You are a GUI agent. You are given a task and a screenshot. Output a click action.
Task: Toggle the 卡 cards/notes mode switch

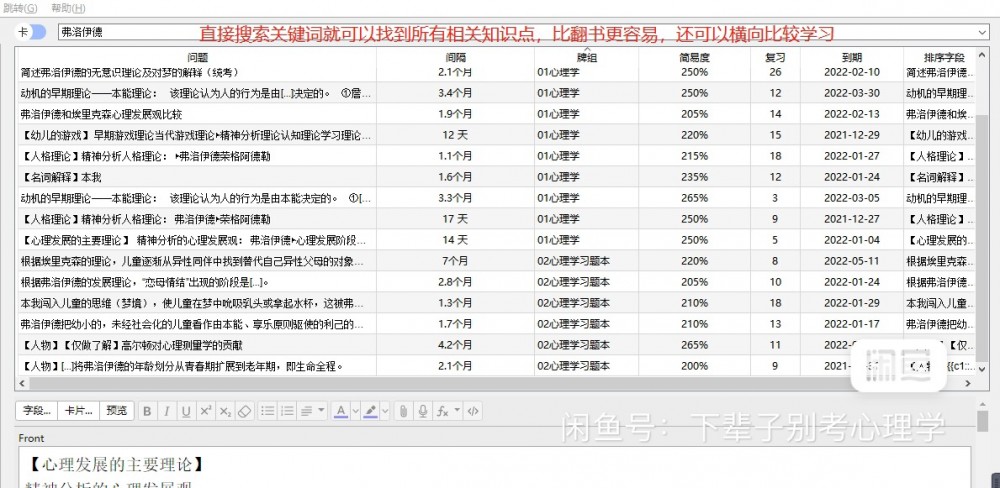pos(32,32)
